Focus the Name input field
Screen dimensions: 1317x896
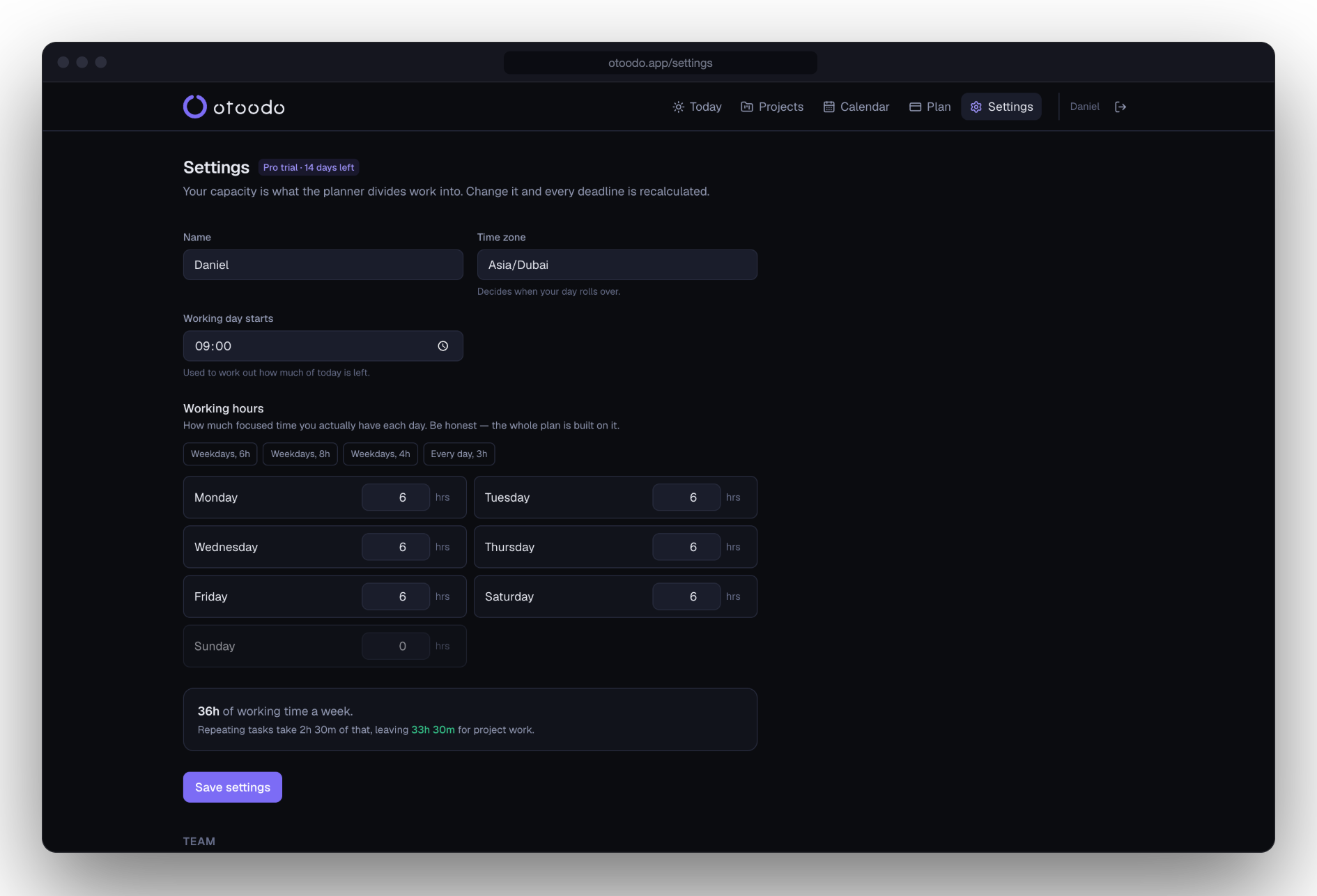pos(323,265)
